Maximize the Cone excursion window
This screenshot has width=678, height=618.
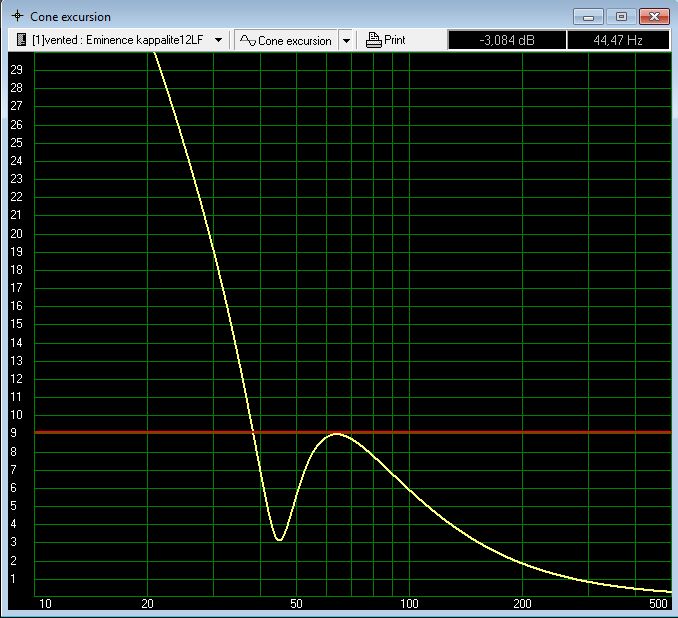tap(620, 16)
